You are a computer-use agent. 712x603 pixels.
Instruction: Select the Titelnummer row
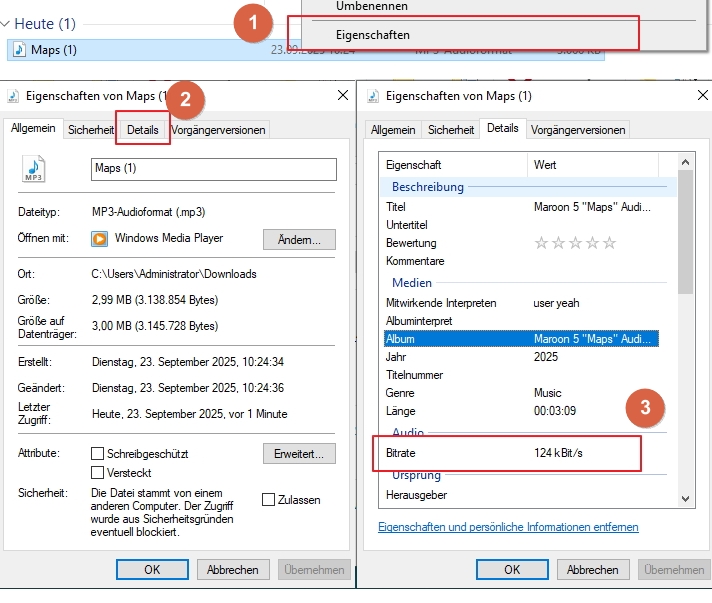click(521, 375)
